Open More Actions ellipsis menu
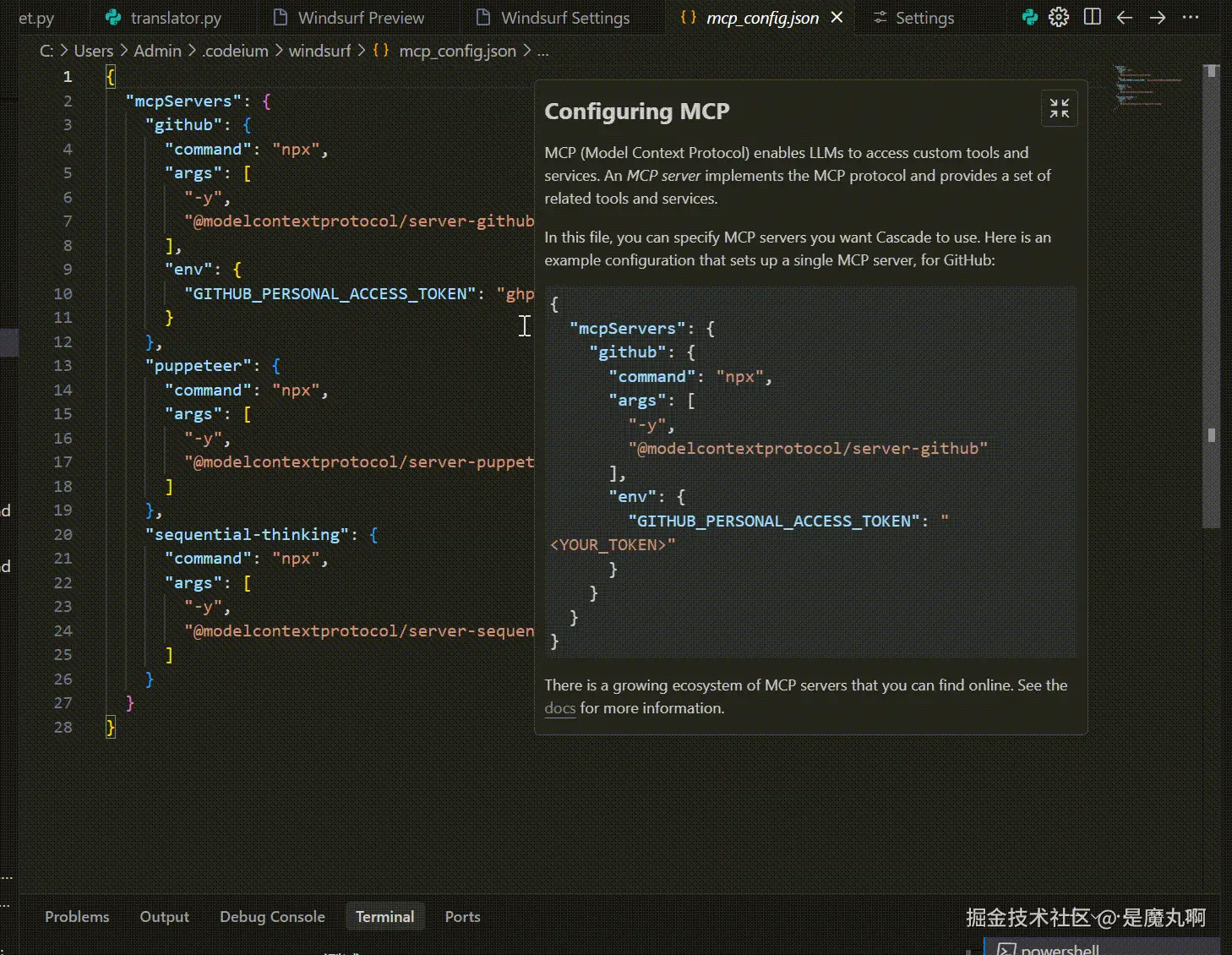The image size is (1232, 955). (x=1191, y=17)
